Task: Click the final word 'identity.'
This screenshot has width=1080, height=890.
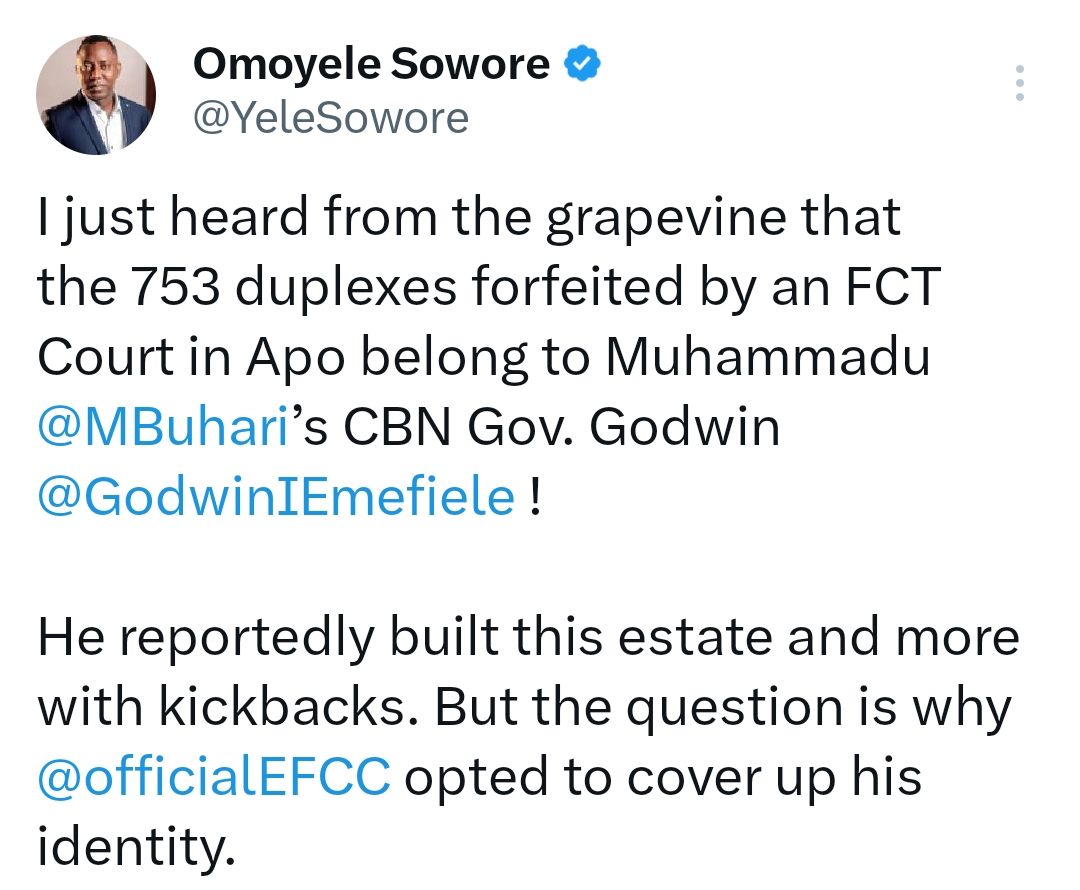Action: coord(136,847)
